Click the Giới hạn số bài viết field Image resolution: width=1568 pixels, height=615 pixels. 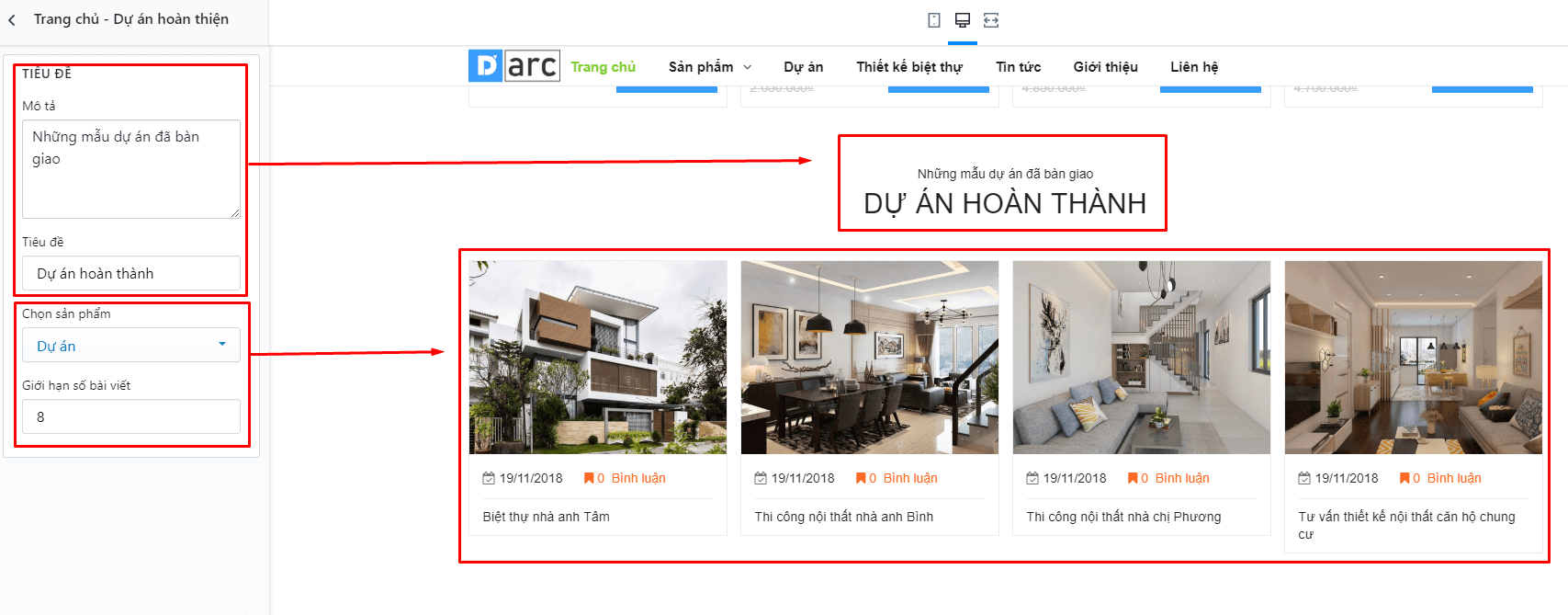pos(131,416)
